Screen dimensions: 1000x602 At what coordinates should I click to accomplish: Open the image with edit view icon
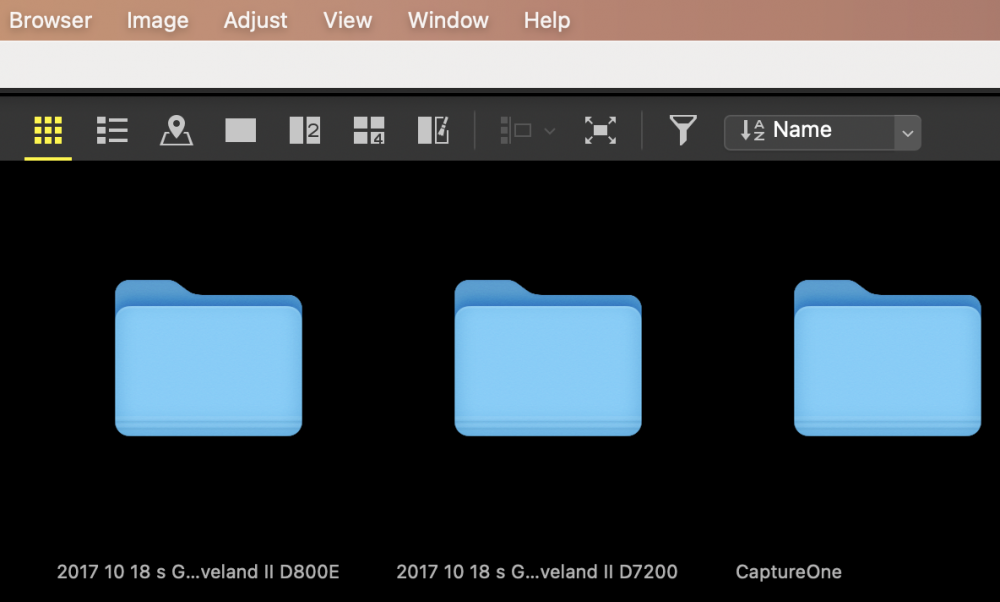tap(434, 131)
